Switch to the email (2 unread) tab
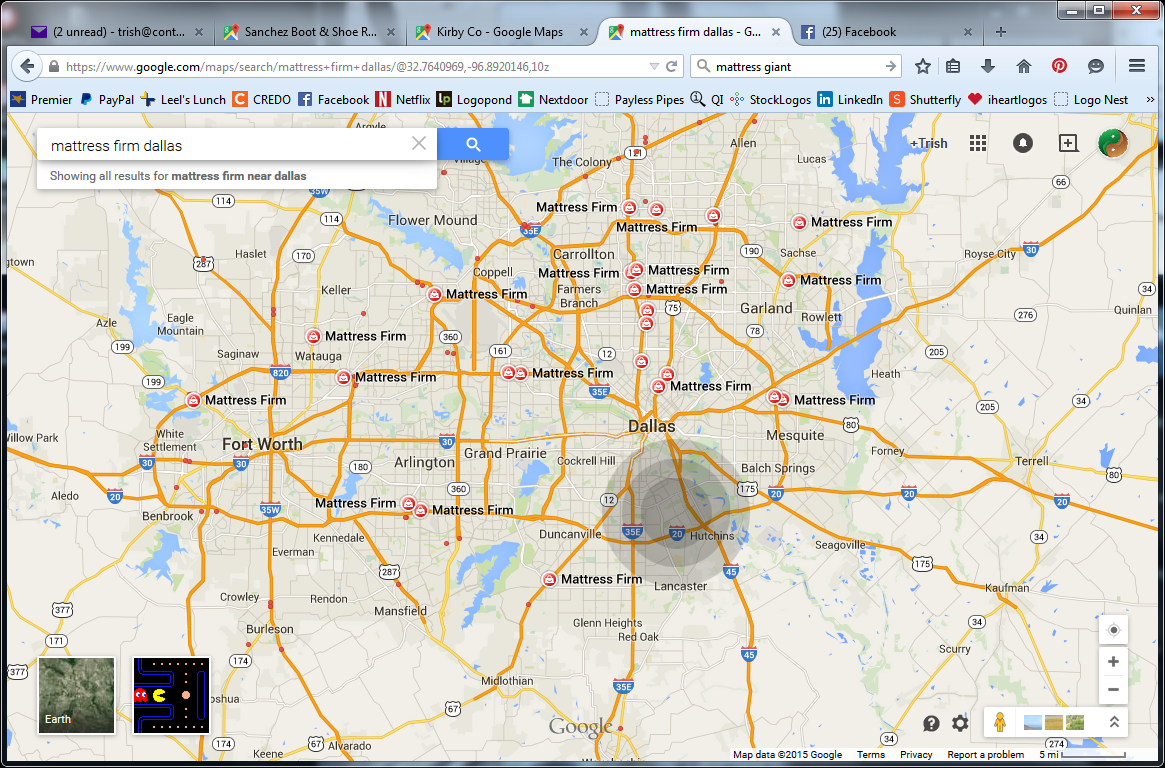1165x768 pixels. click(x=118, y=32)
